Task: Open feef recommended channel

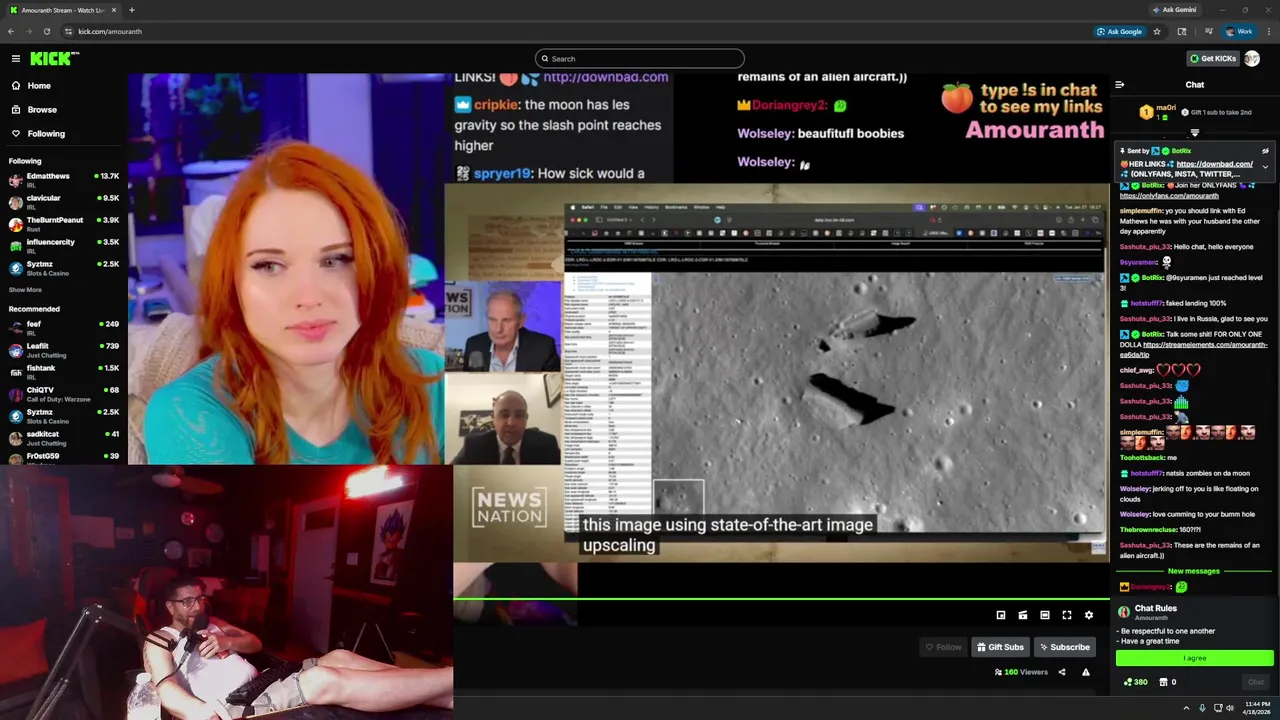Action: pyautogui.click(x=64, y=327)
